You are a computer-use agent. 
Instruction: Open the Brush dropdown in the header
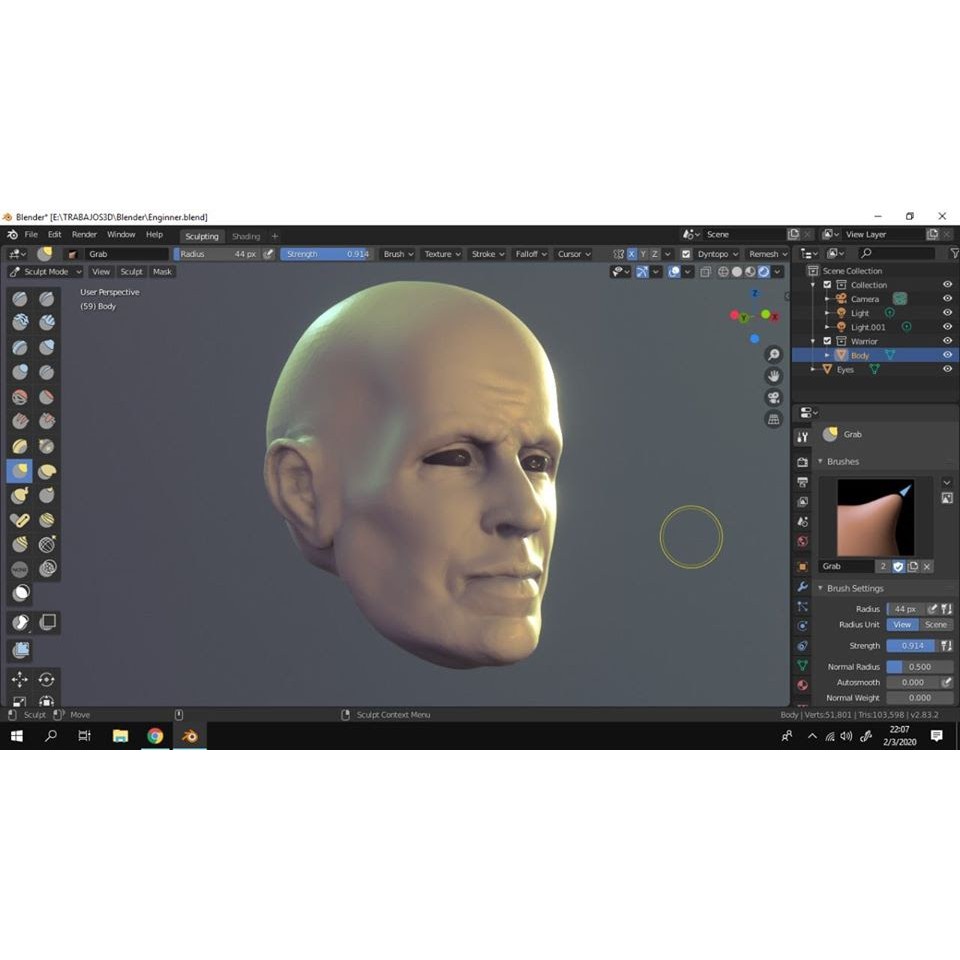(398, 254)
